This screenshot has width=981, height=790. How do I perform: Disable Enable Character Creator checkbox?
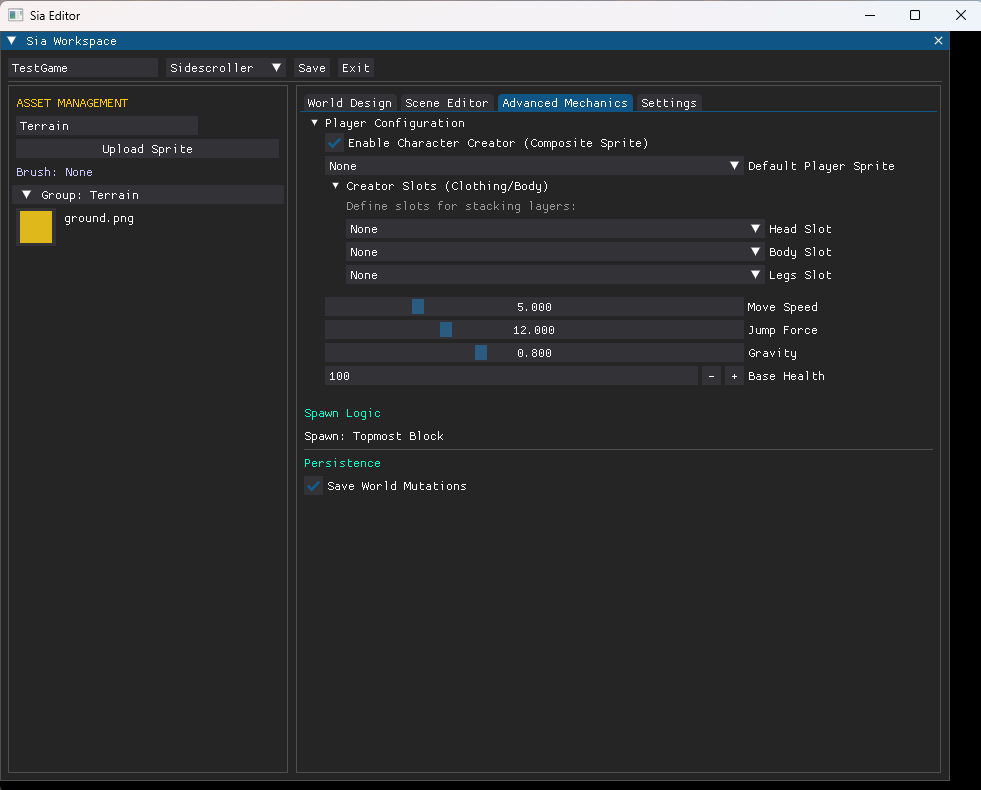click(x=335, y=143)
